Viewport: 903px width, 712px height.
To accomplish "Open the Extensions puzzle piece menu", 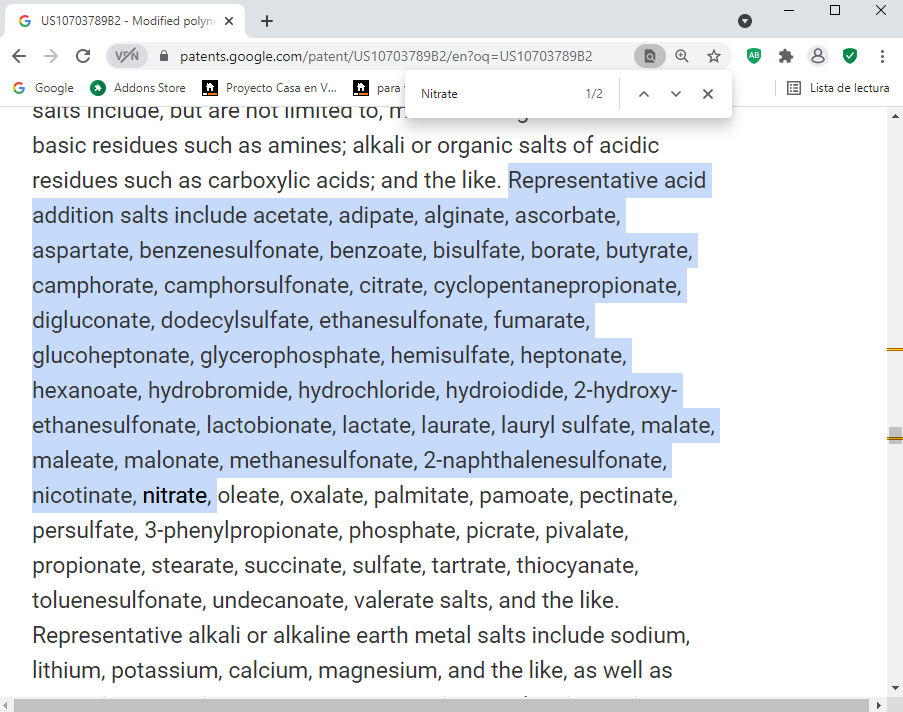I will click(x=786, y=56).
